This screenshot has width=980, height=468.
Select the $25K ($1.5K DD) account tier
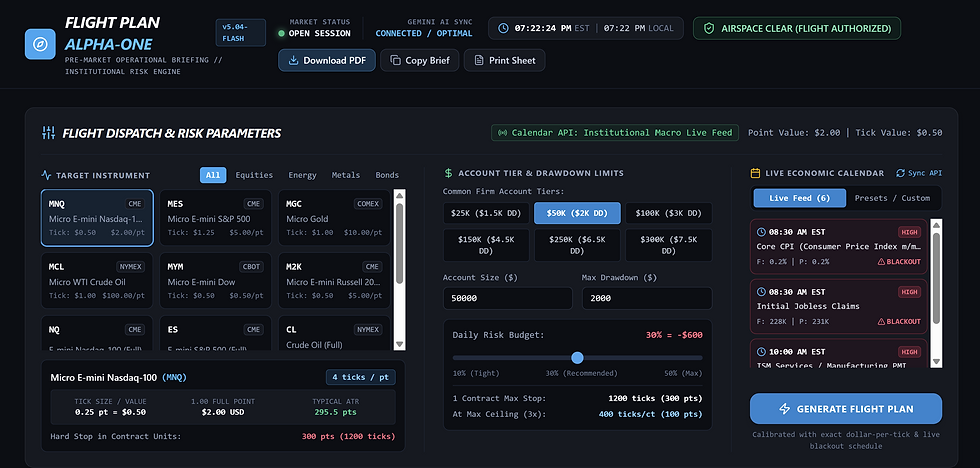click(486, 213)
